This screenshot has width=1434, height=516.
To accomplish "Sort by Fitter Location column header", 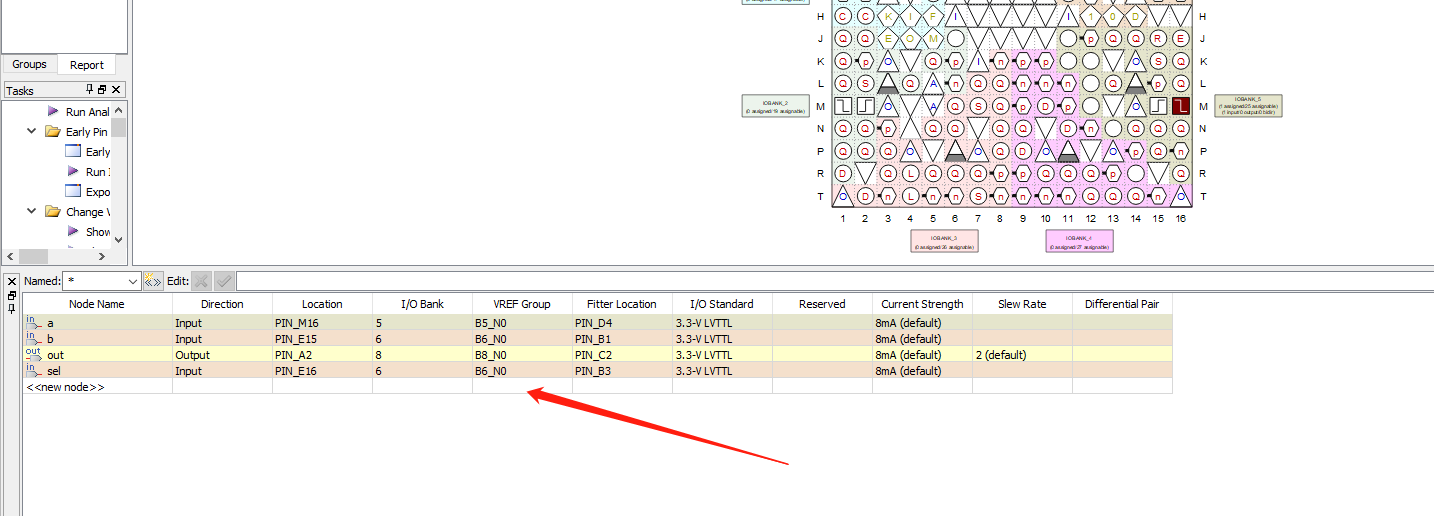I will pyautogui.click(x=622, y=304).
